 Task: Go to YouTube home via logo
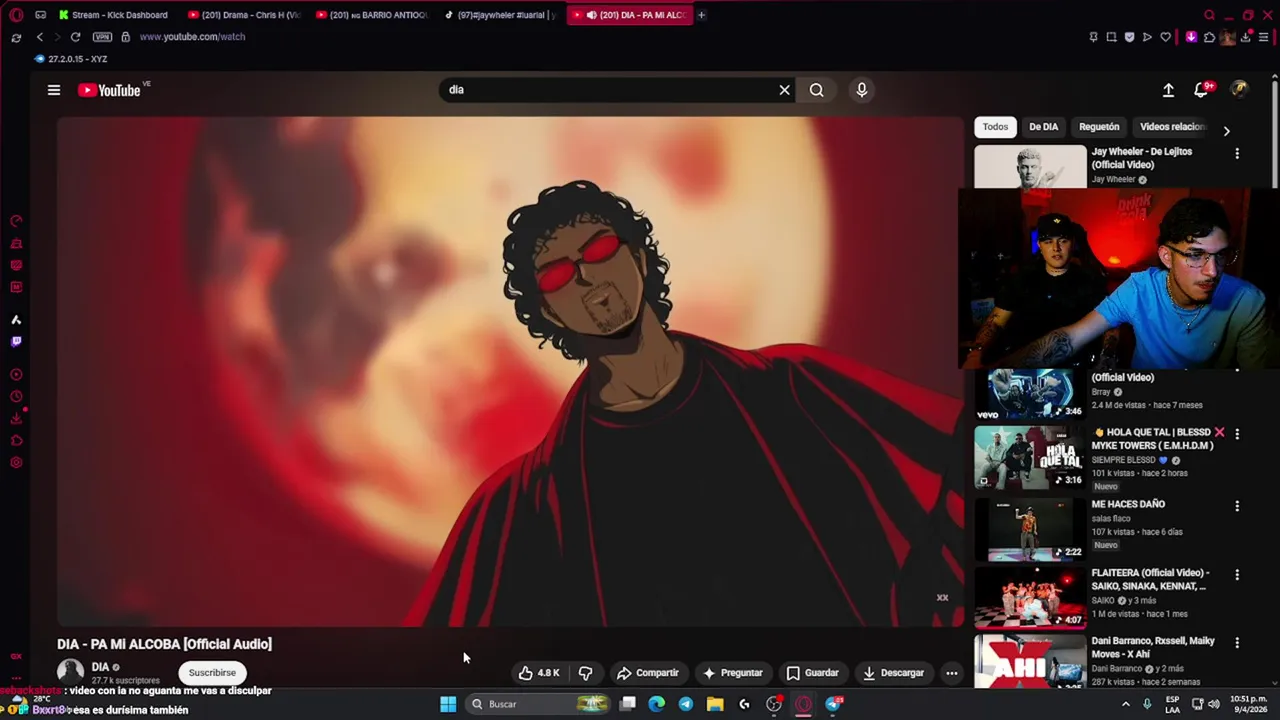point(109,90)
